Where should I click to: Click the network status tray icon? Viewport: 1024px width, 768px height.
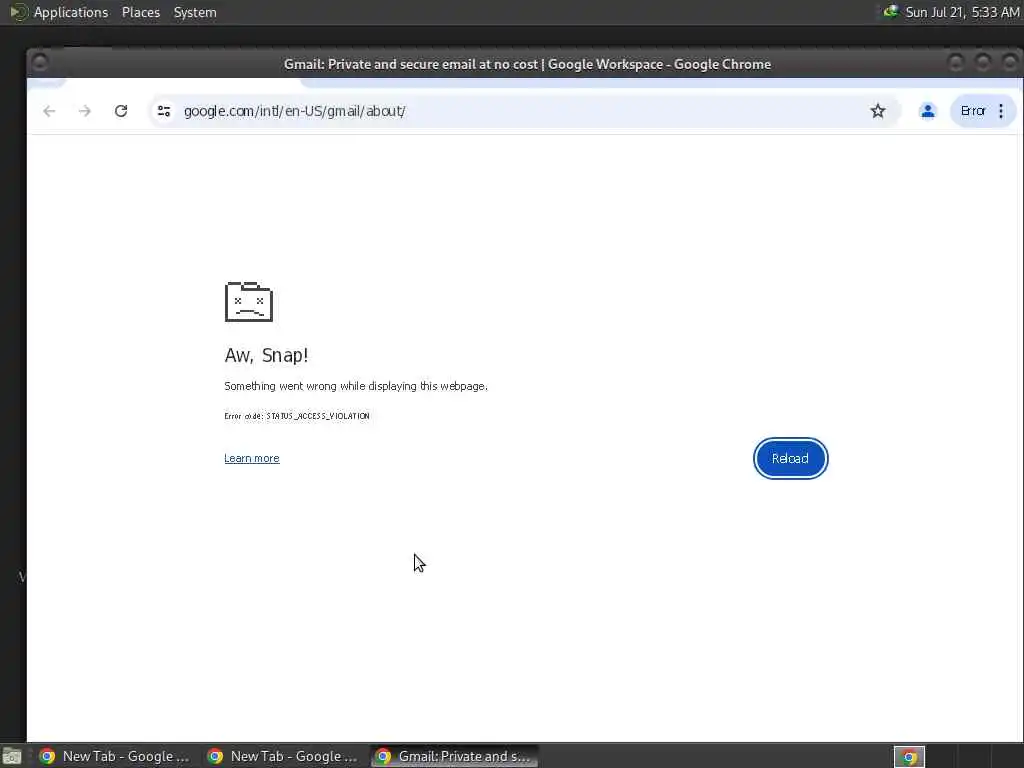890,12
